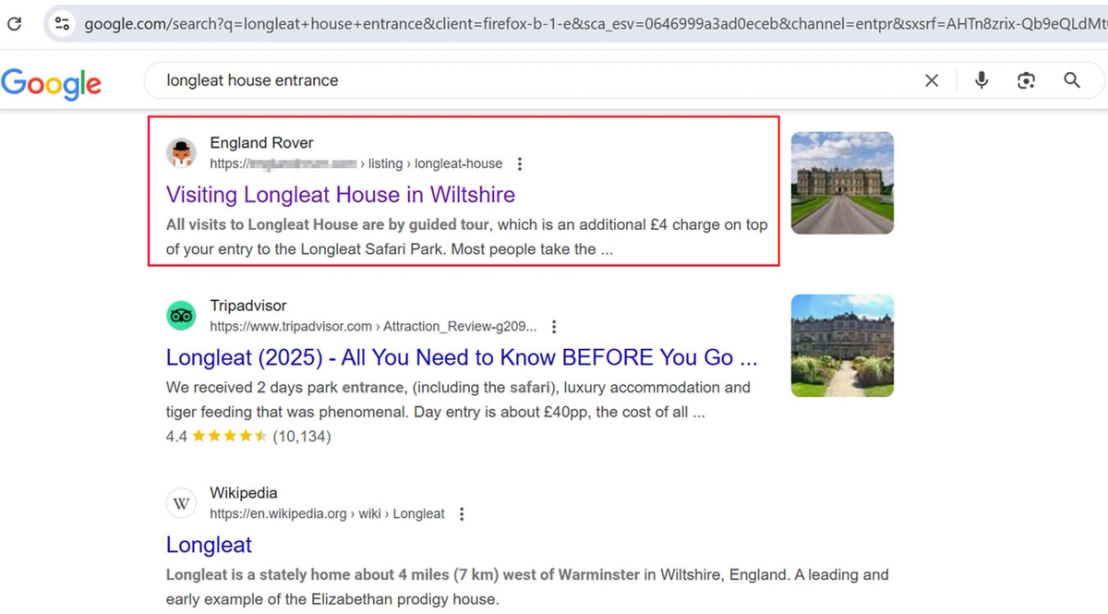Start voice search with microphone icon
This screenshot has width=1108, height=614.
click(x=981, y=81)
